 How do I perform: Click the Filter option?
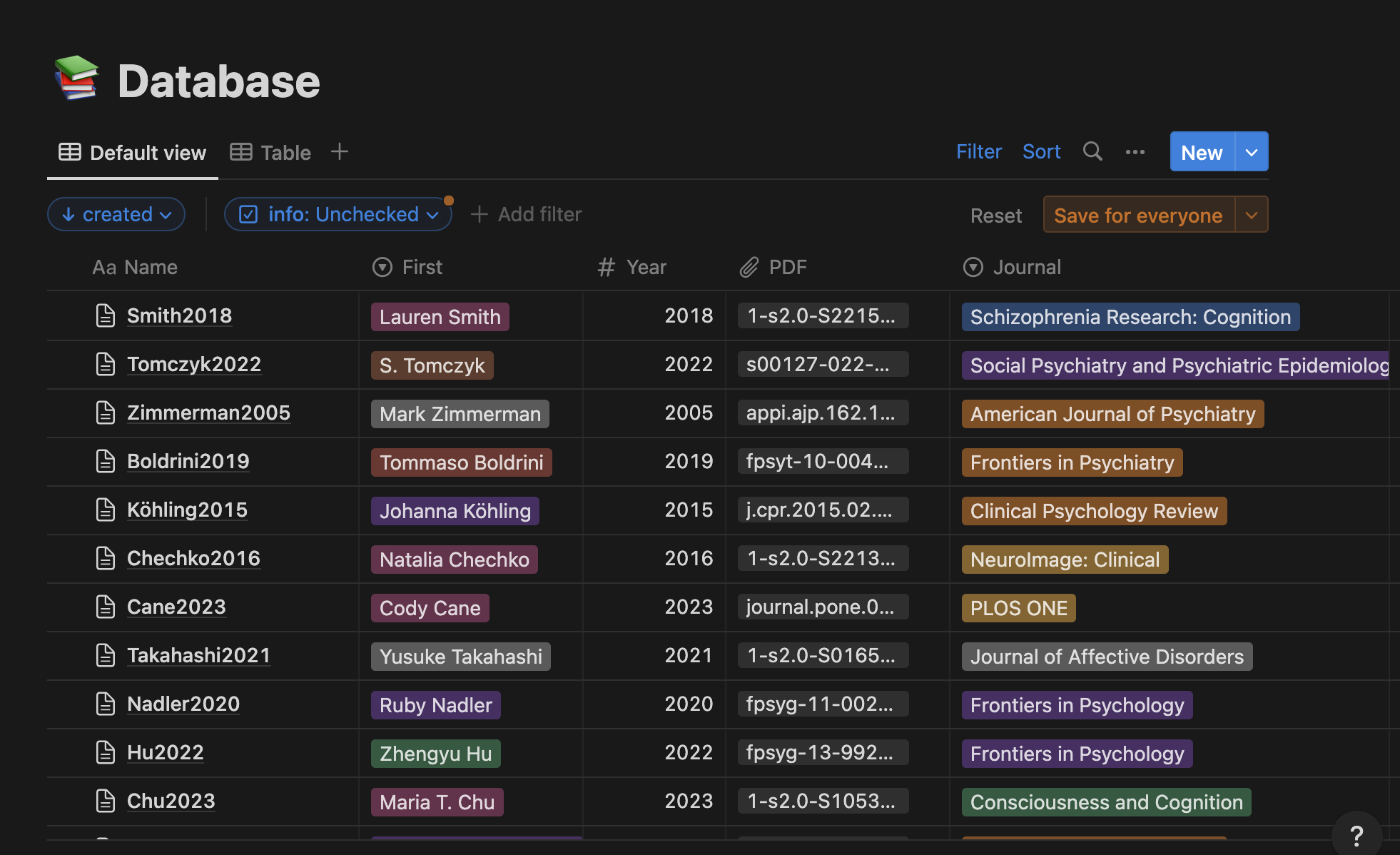coord(978,151)
